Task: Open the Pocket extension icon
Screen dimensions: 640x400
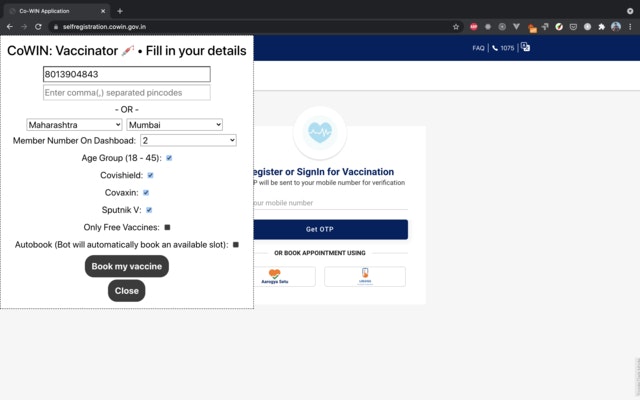Action: click(573, 27)
